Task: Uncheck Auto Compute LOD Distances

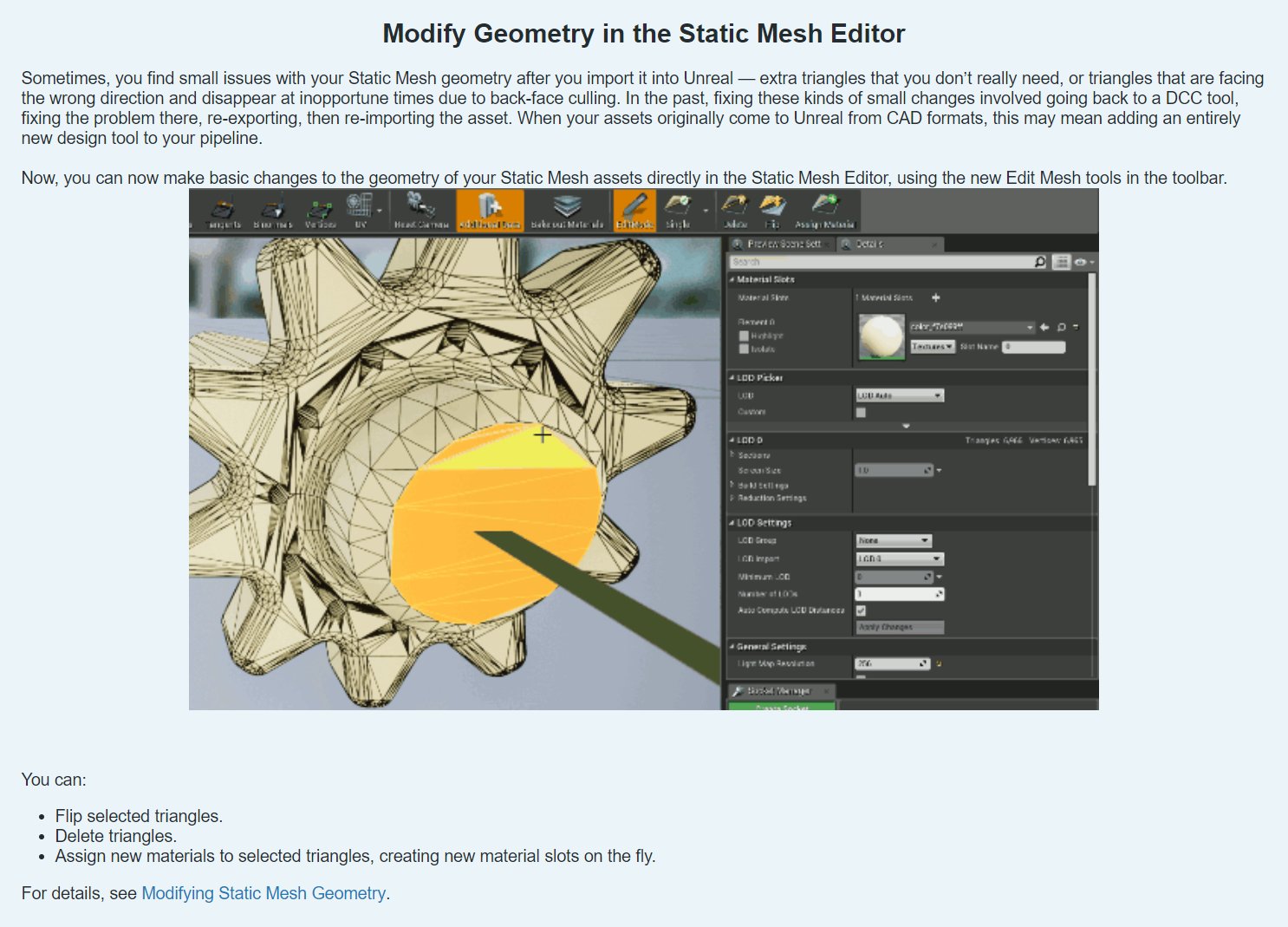Action: point(861,610)
